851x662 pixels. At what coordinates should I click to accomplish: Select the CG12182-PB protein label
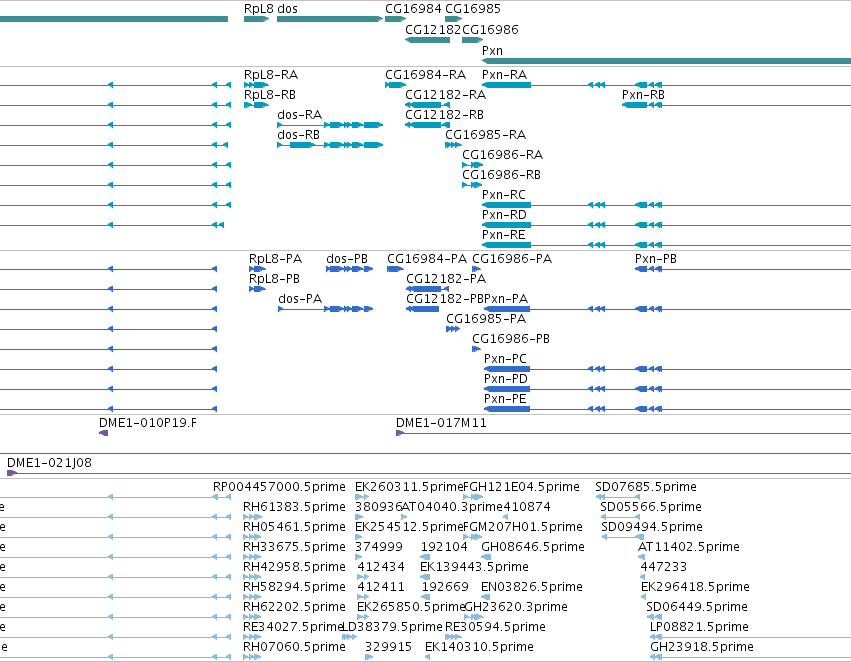pos(445,299)
